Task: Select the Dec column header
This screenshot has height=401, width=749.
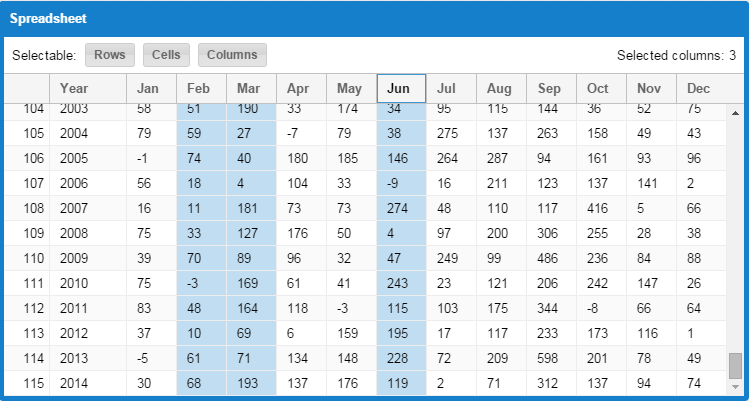Action: pos(698,88)
